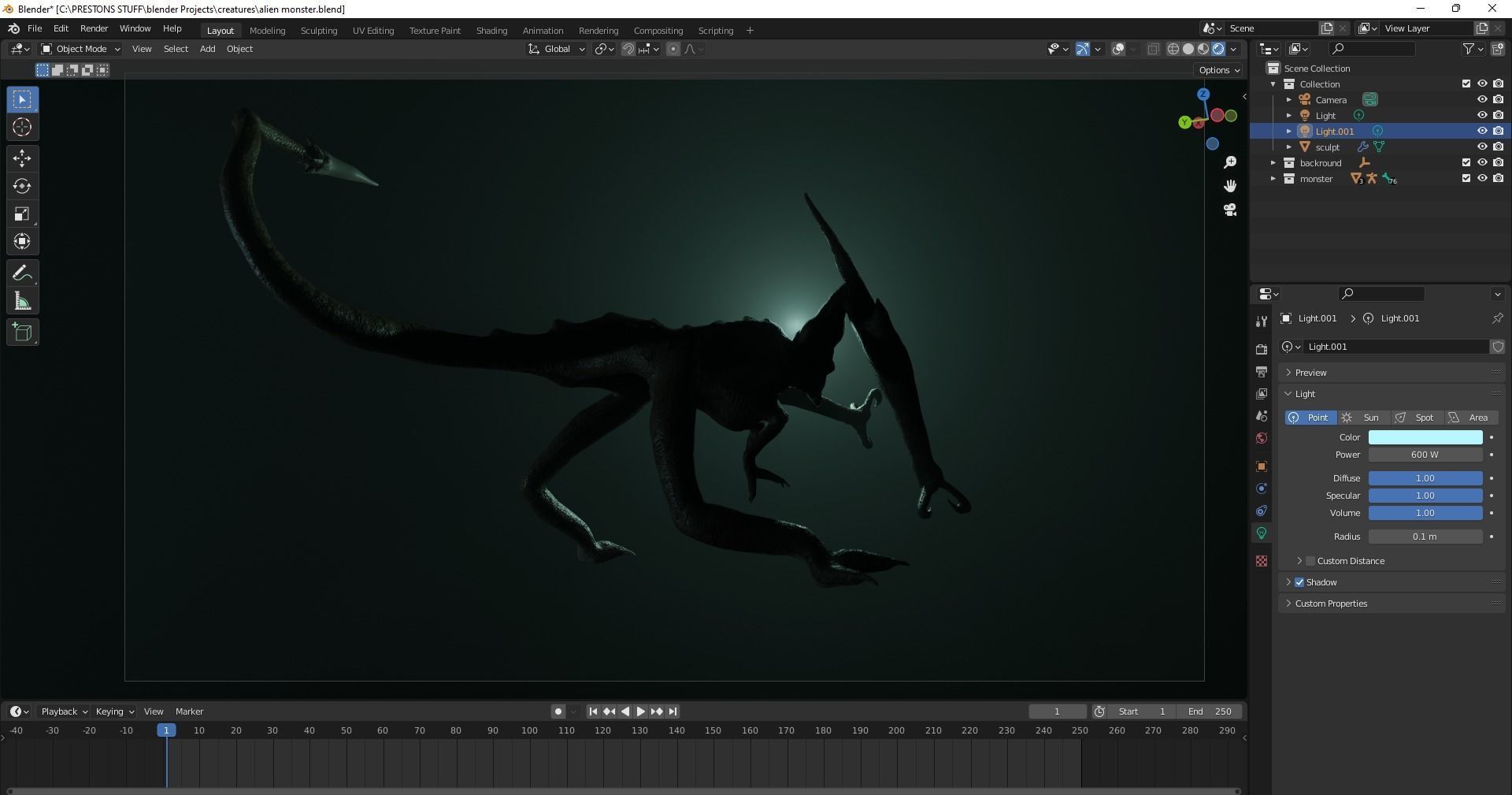Switch to wireframe viewport shading
Image resolution: width=1512 pixels, height=795 pixels.
[x=1173, y=49]
